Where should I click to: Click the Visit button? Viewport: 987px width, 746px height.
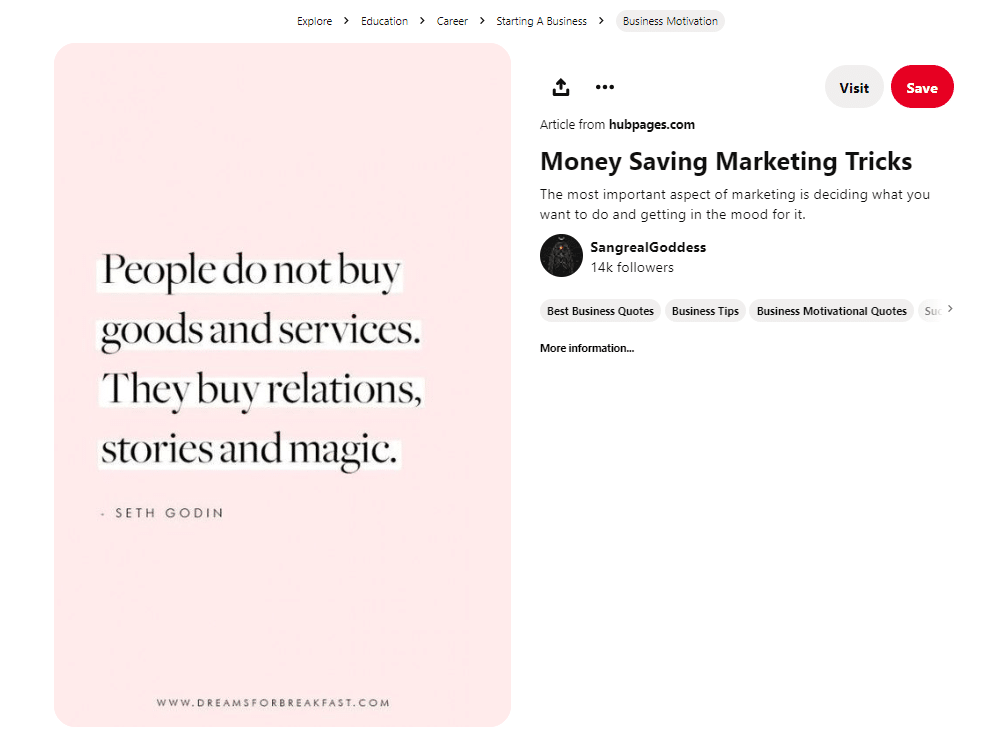point(854,87)
